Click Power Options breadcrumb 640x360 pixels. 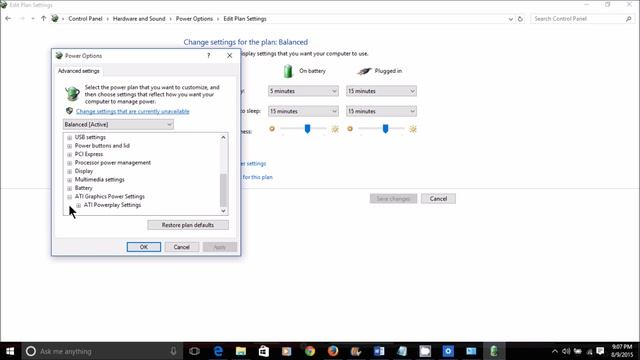[x=194, y=19]
